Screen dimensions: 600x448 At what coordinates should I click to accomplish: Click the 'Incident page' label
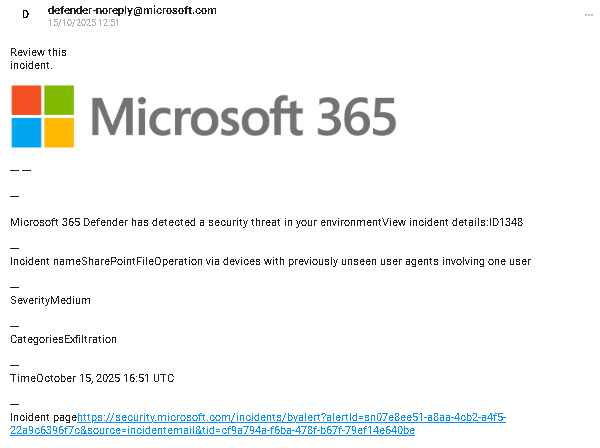(x=43, y=417)
